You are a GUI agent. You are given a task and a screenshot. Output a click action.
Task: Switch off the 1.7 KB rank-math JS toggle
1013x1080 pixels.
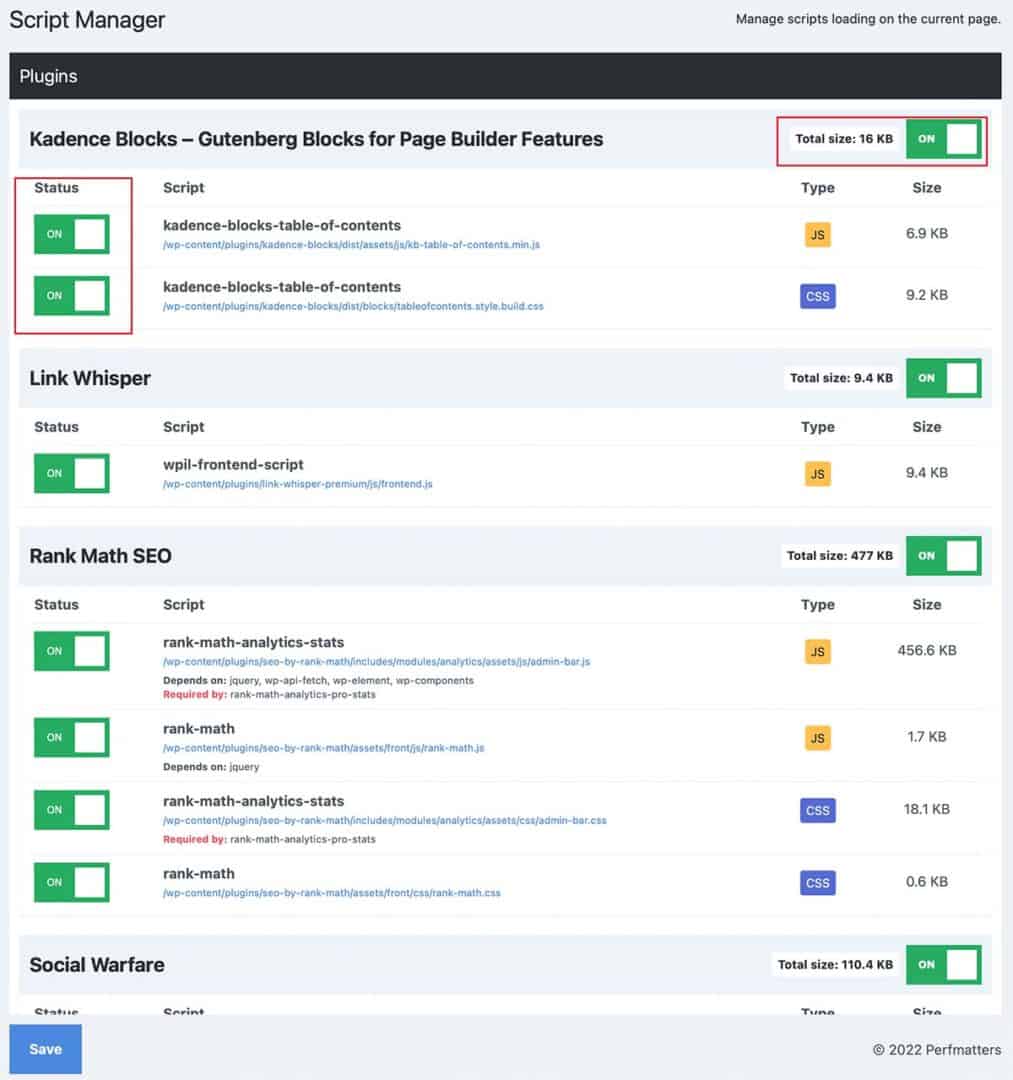pos(72,737)
